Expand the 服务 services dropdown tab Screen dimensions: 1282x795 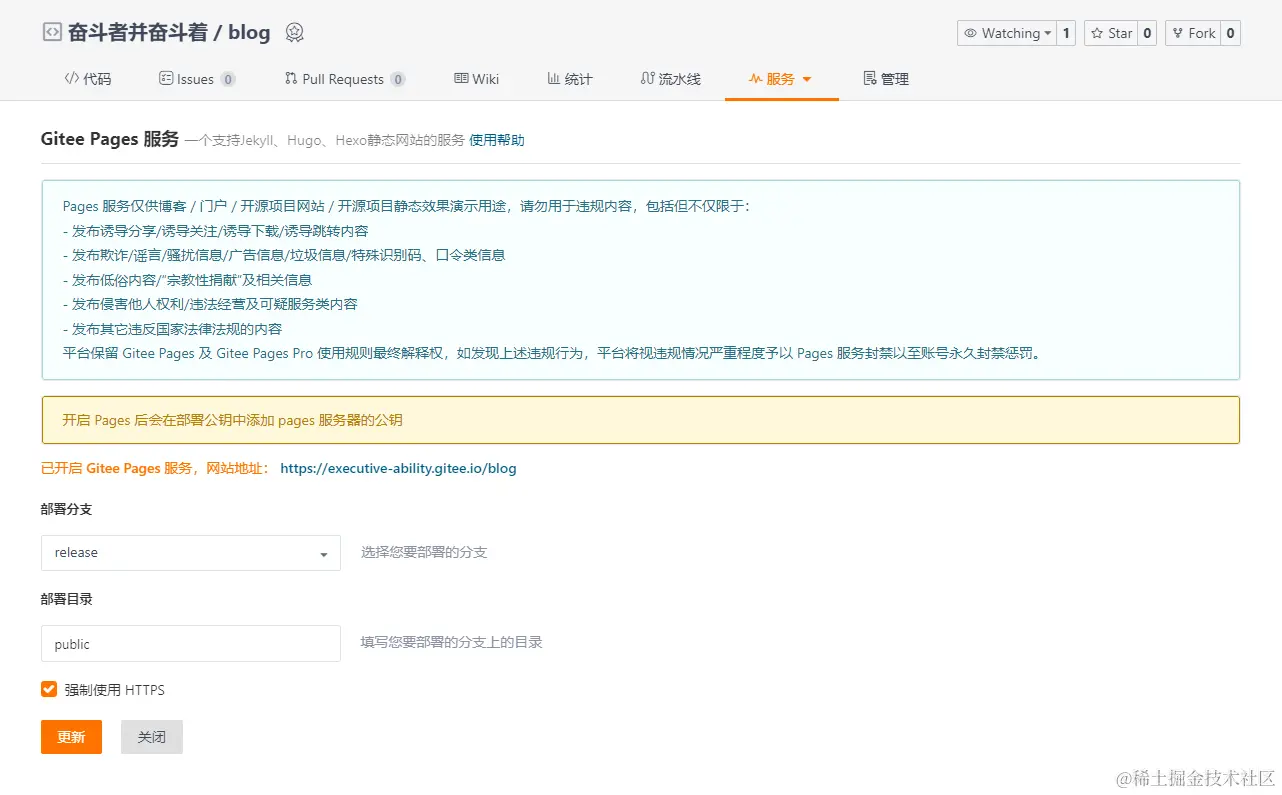click(781, 79)
